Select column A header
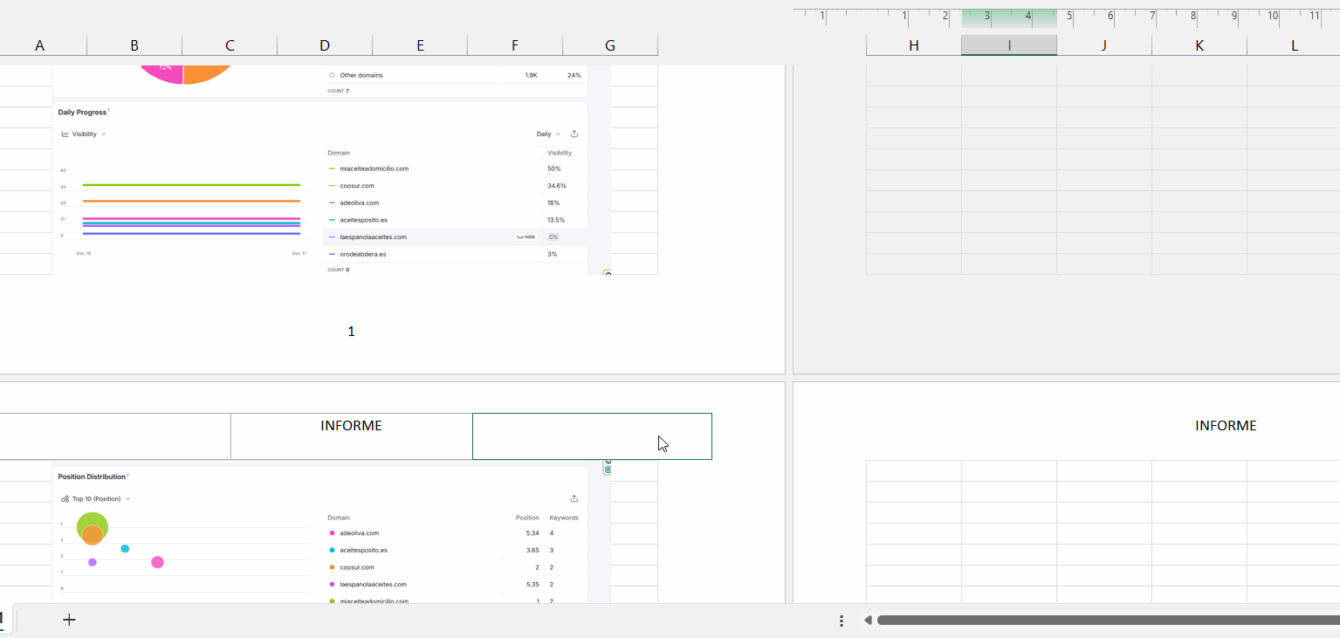The height and width of the screenshot is (638, 1340). (40, 46)
